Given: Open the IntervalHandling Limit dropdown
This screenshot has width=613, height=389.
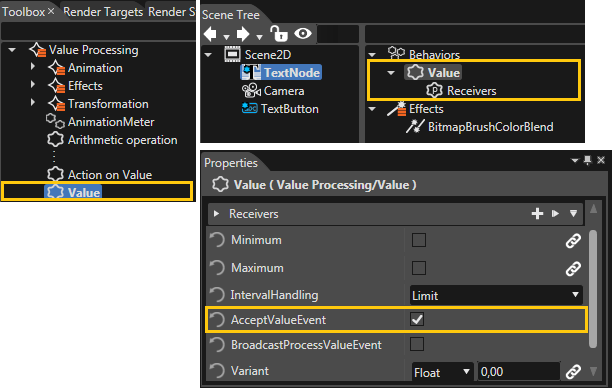Looking at the screenshot, I should tap(496, 295).
